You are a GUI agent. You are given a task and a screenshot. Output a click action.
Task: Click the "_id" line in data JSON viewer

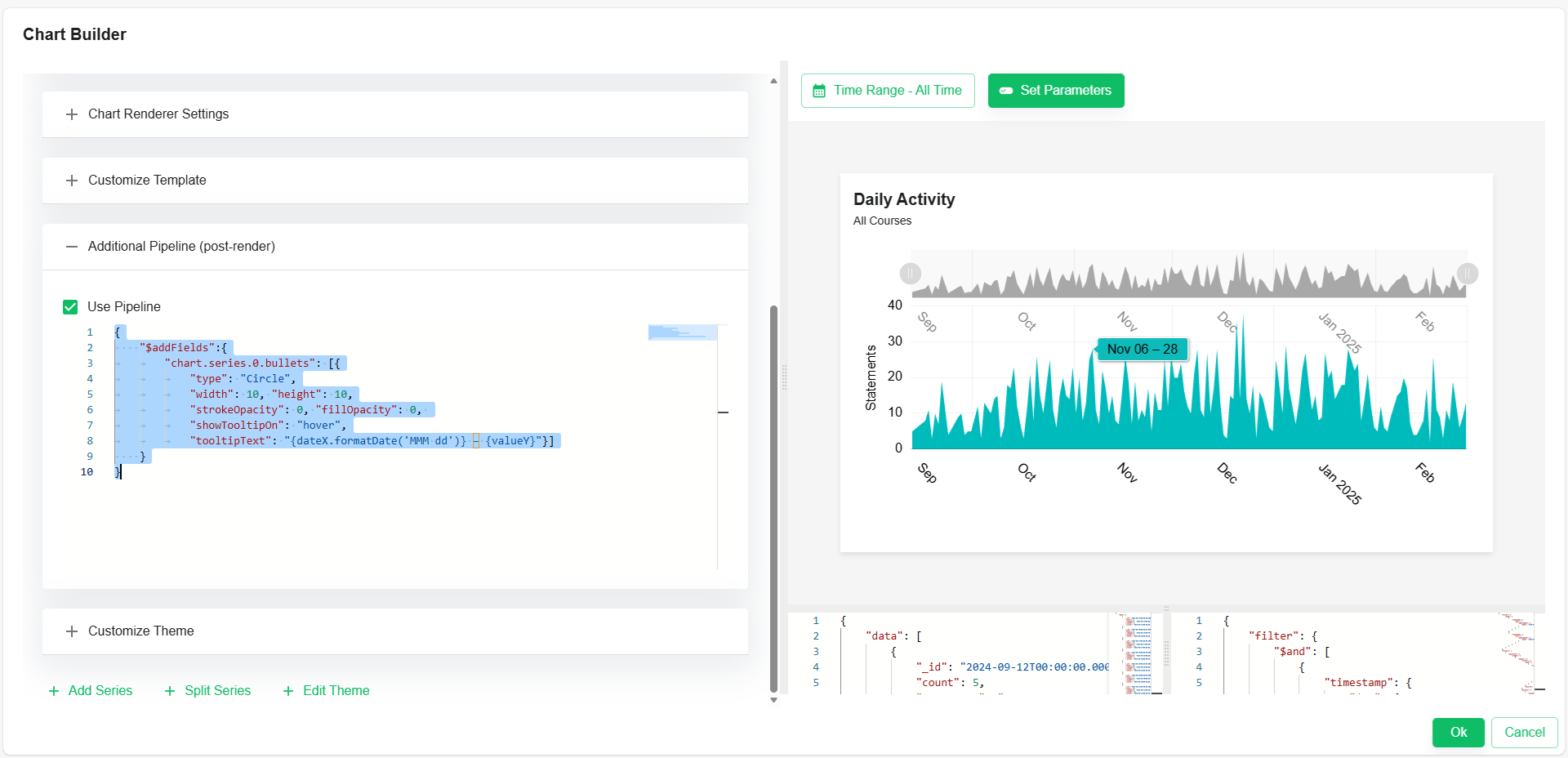tap(1013, 667)
